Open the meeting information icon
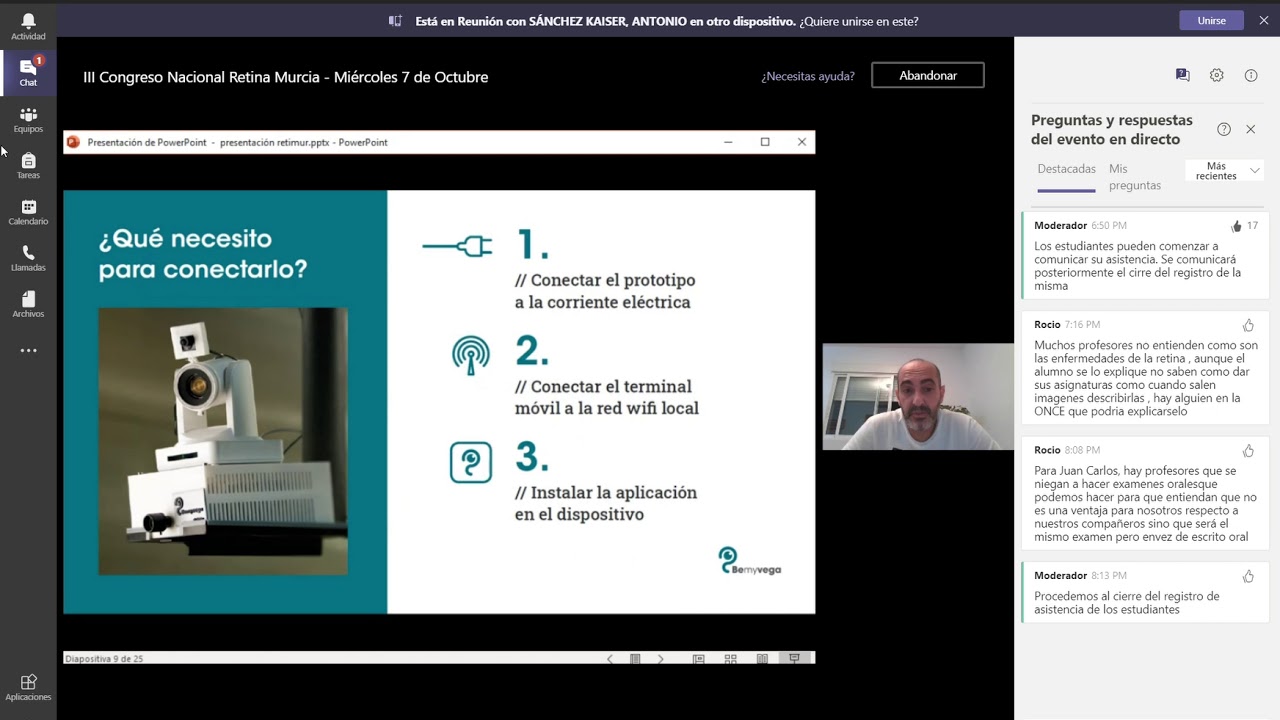Viewport: 1280px width, 720px height. point(1251,75)
